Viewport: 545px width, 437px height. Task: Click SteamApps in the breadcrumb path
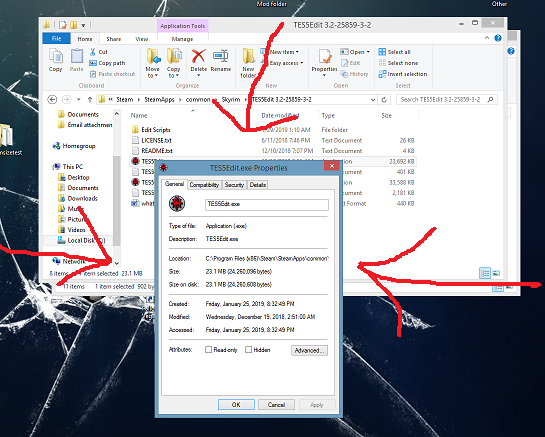[160, 100]
